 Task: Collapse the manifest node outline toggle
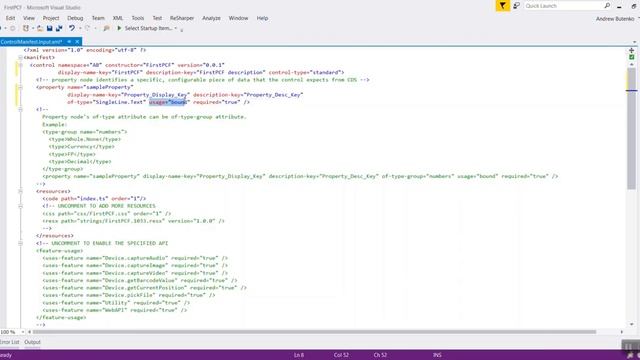pyautogui.click(x=20, y=58)
